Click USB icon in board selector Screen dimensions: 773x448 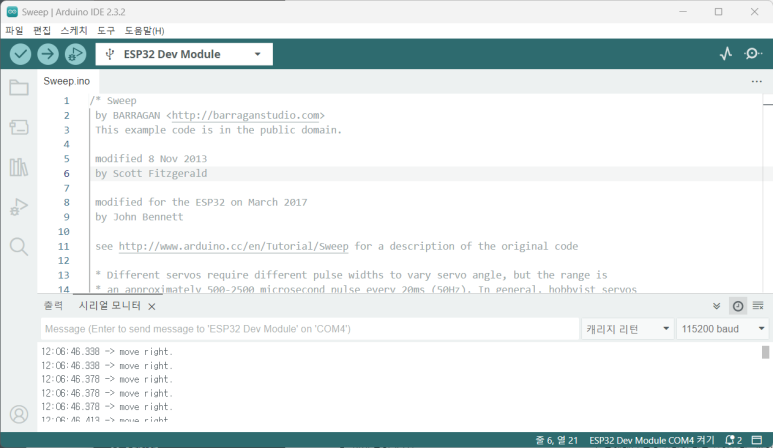click(109, 54)
